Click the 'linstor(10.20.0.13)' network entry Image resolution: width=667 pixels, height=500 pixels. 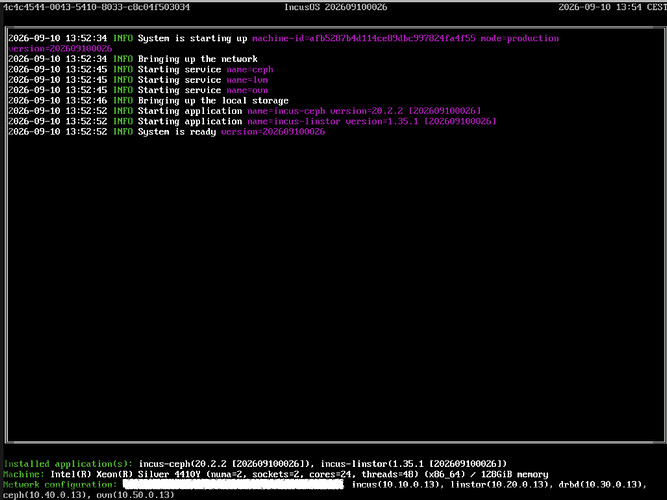(x=499, y=485)
